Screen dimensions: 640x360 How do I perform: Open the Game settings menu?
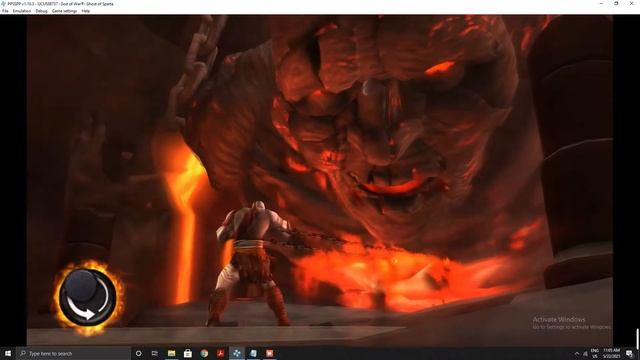click(x=64, y=11)
